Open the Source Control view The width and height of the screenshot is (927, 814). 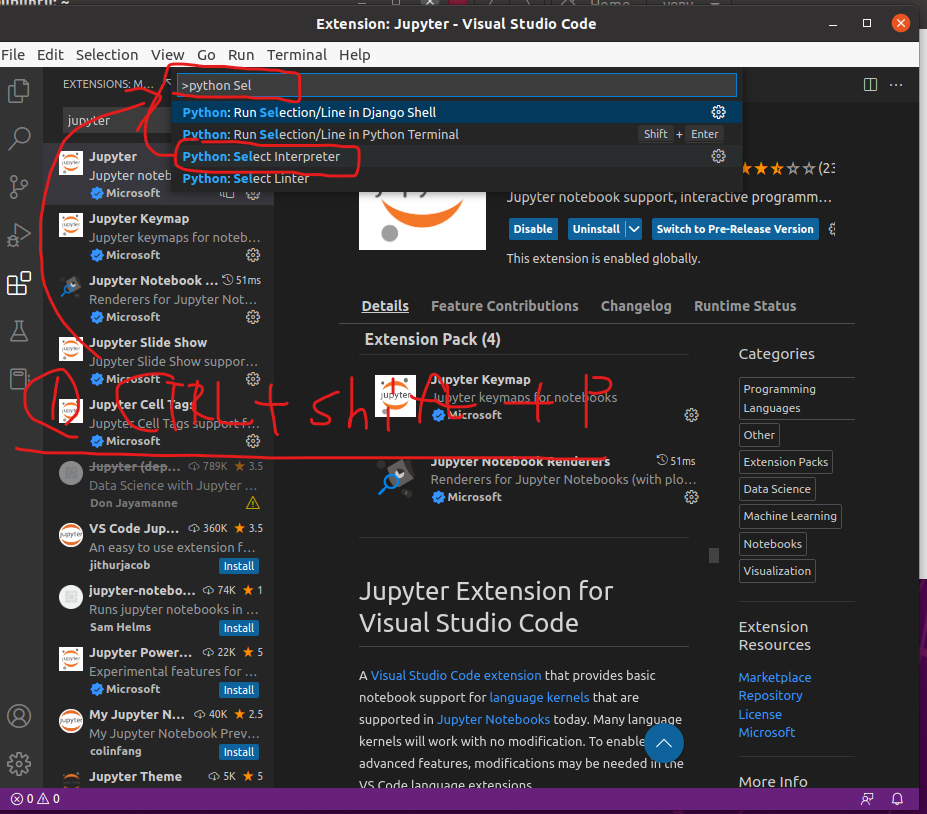[19, 186]
